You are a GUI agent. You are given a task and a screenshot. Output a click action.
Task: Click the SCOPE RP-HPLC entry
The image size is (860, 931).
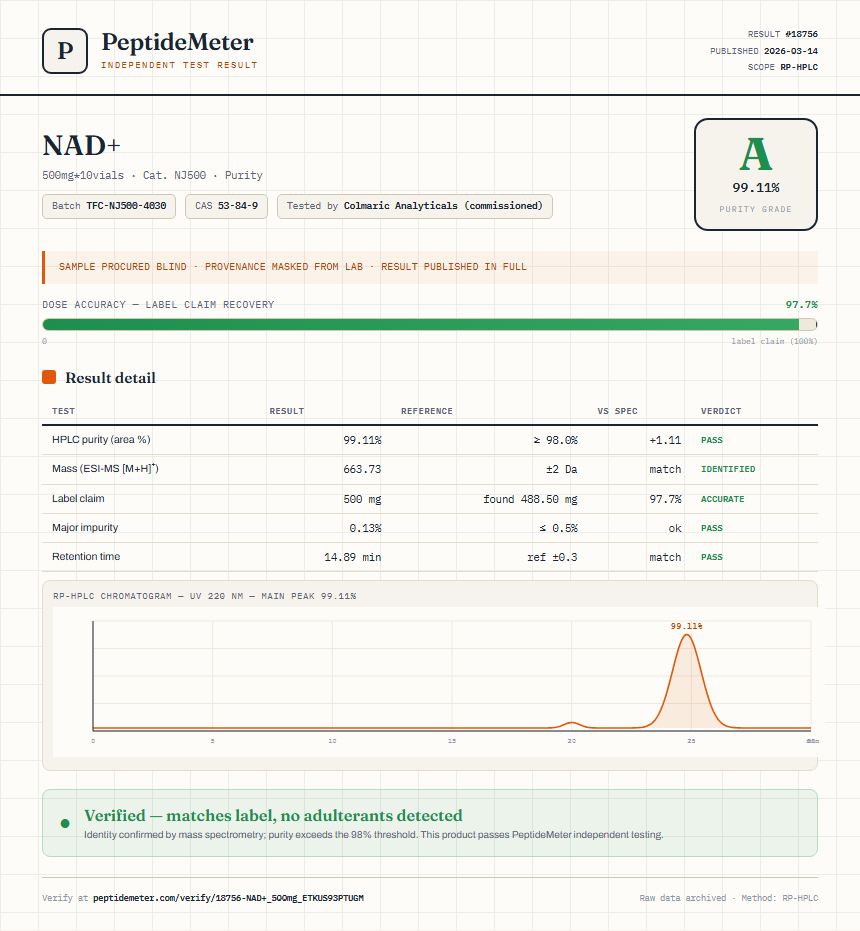tap(782, 67)
